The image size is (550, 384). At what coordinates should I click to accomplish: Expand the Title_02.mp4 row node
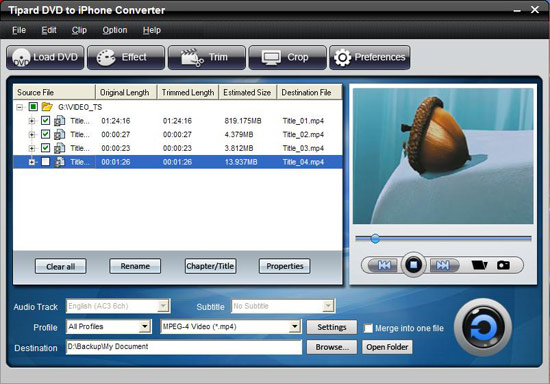(32, 135)
